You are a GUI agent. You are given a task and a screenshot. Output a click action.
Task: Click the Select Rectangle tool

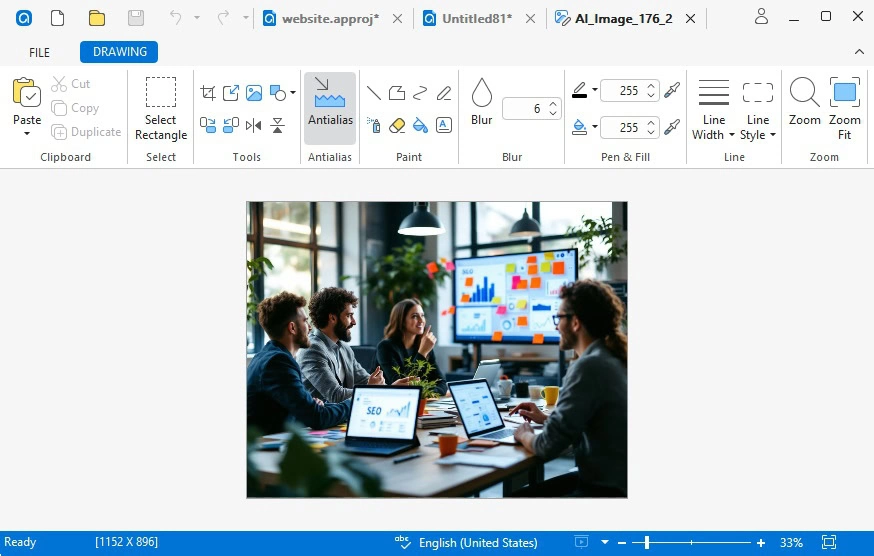161,108
